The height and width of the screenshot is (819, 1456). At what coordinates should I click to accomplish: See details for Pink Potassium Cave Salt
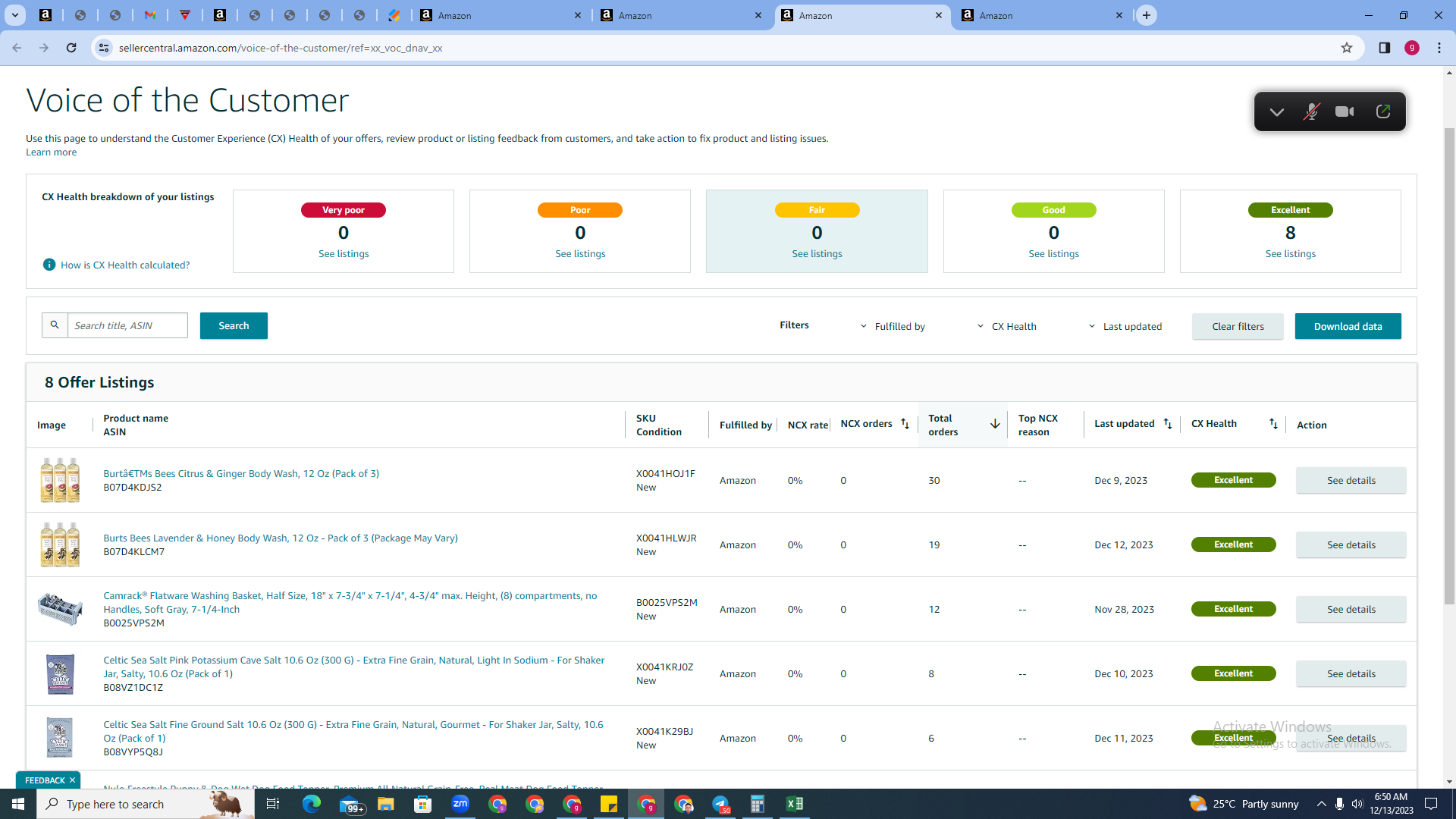point(1351,674)
